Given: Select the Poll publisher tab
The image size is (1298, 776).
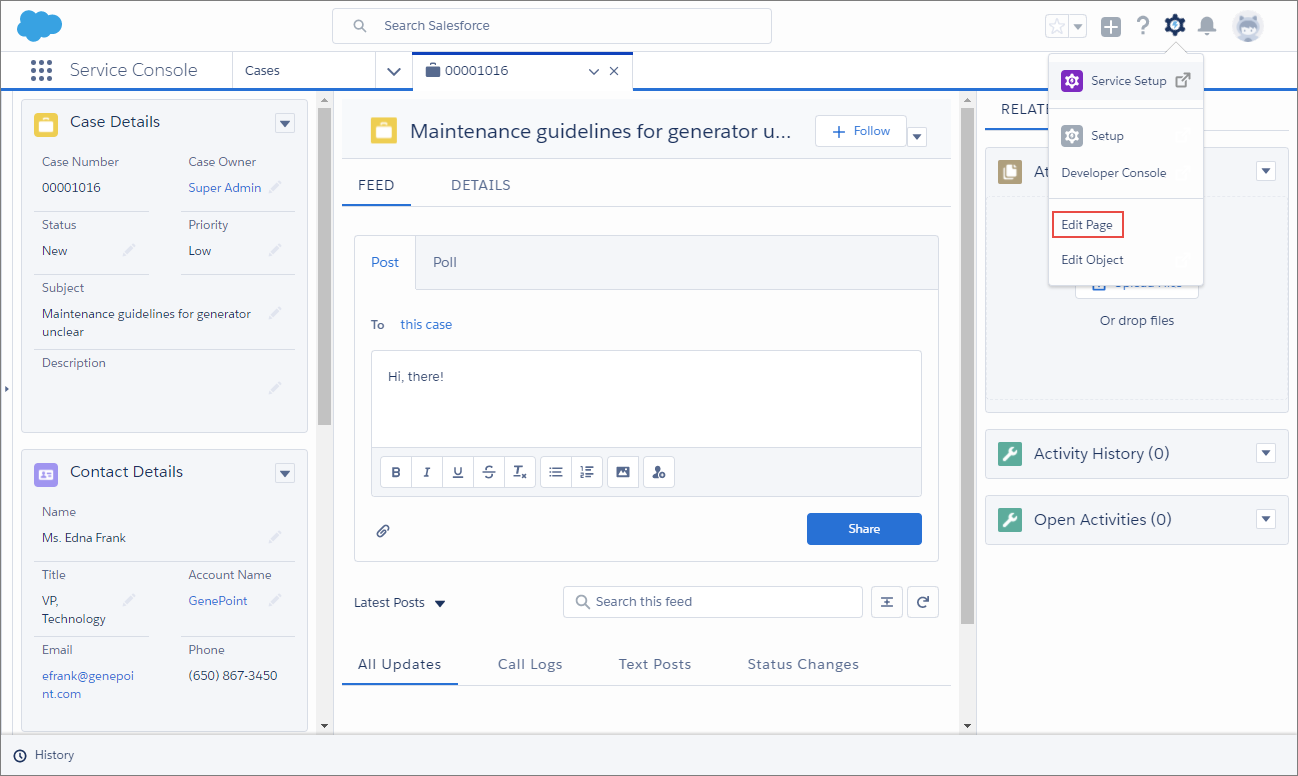Looking at the screenshot, I should click(x=445, y=262).
